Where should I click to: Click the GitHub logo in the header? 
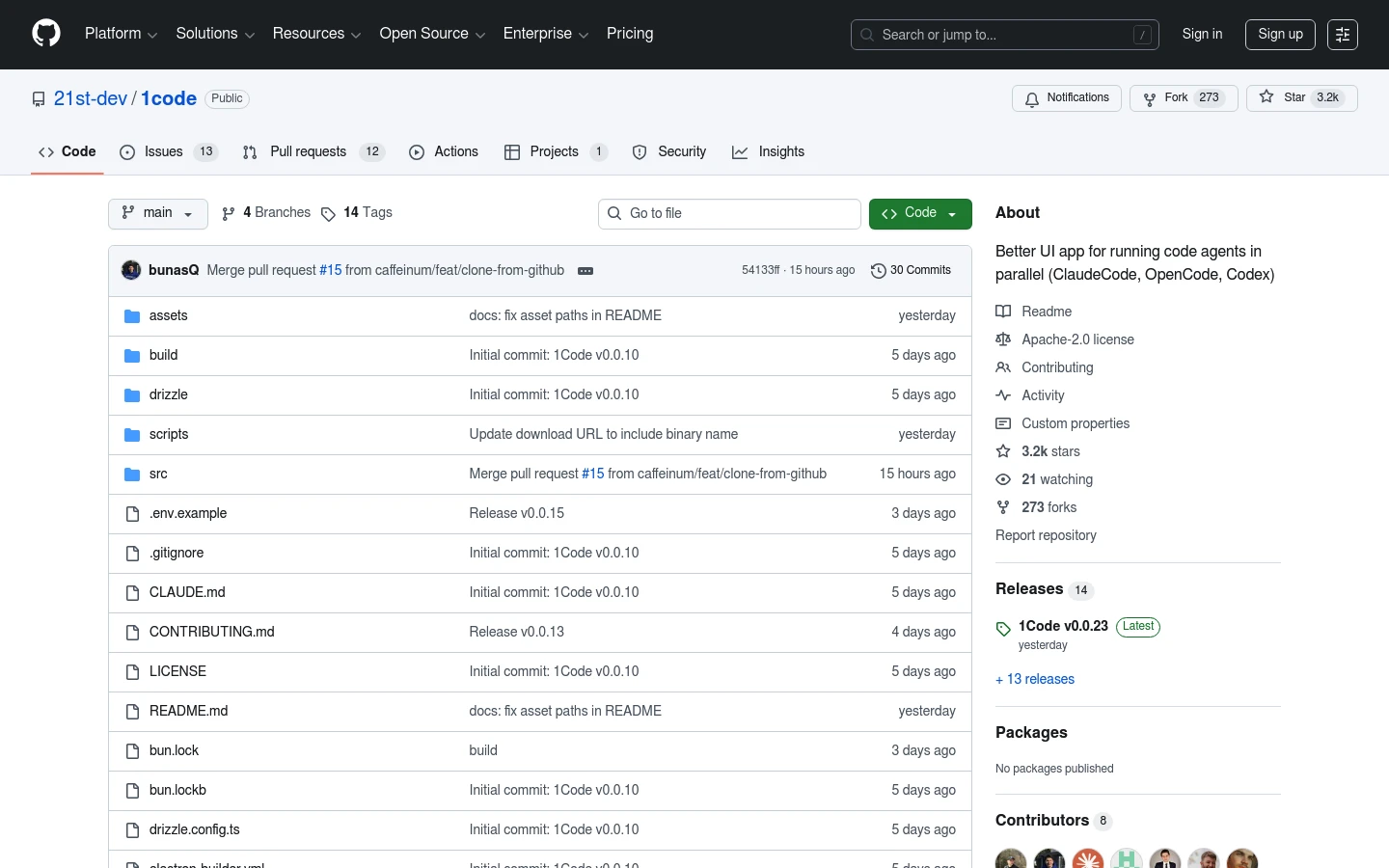[45, 34]
